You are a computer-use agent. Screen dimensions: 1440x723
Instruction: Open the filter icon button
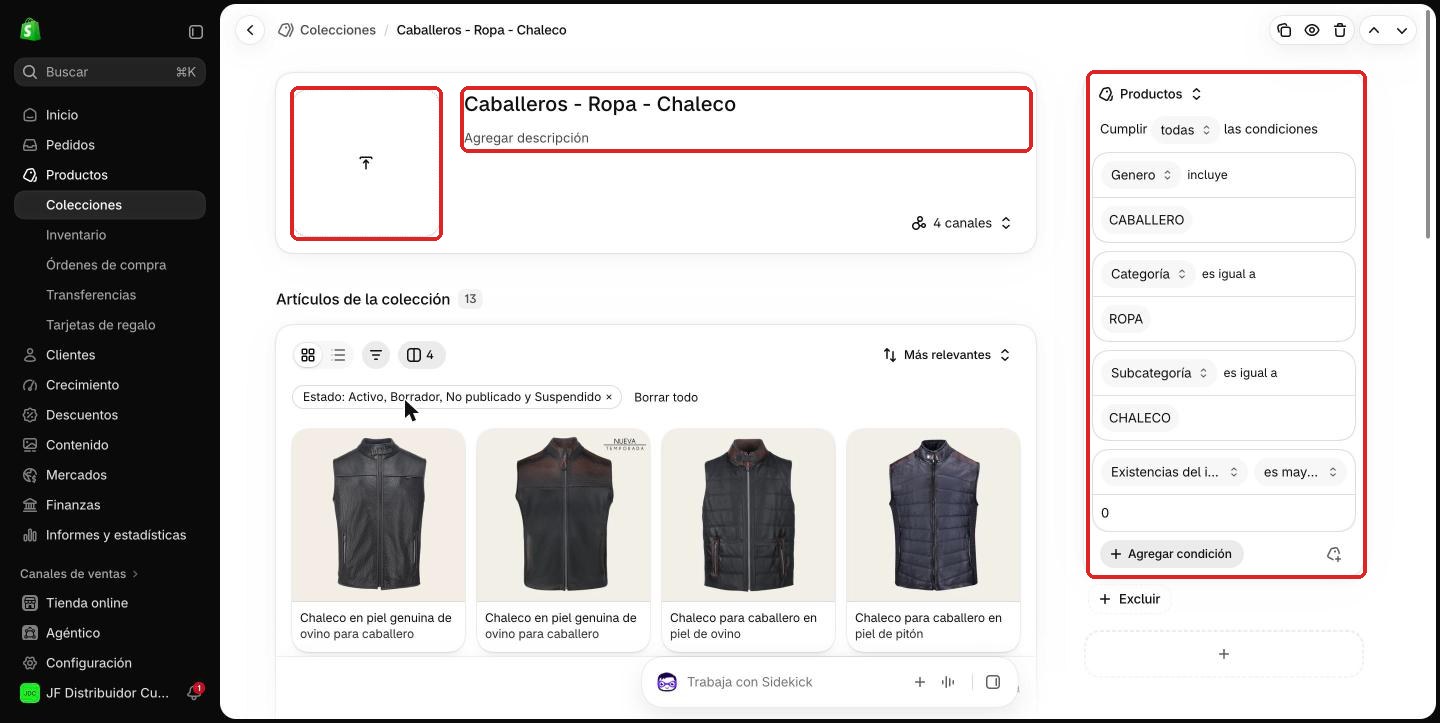(x=376, y=355)
